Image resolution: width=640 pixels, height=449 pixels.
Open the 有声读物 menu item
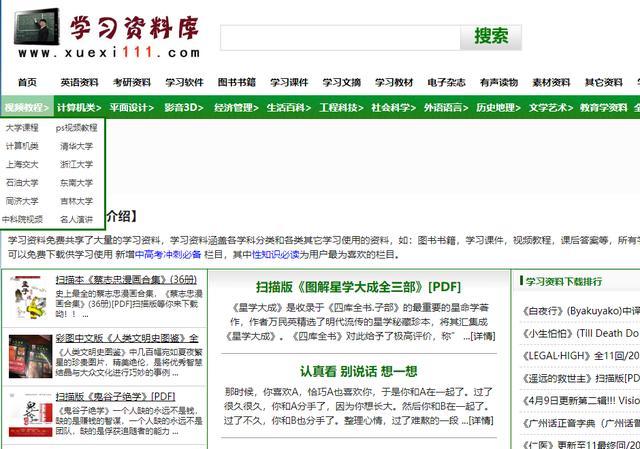499,82
